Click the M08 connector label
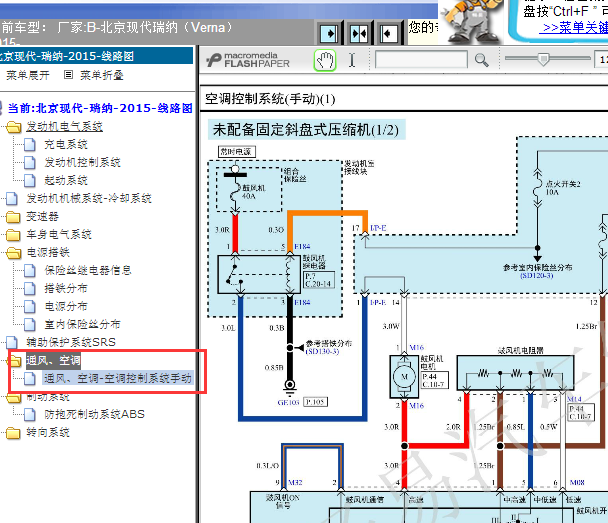Viewport: 608px width, 523px height. pyautogui.click(x=577, y=482)
